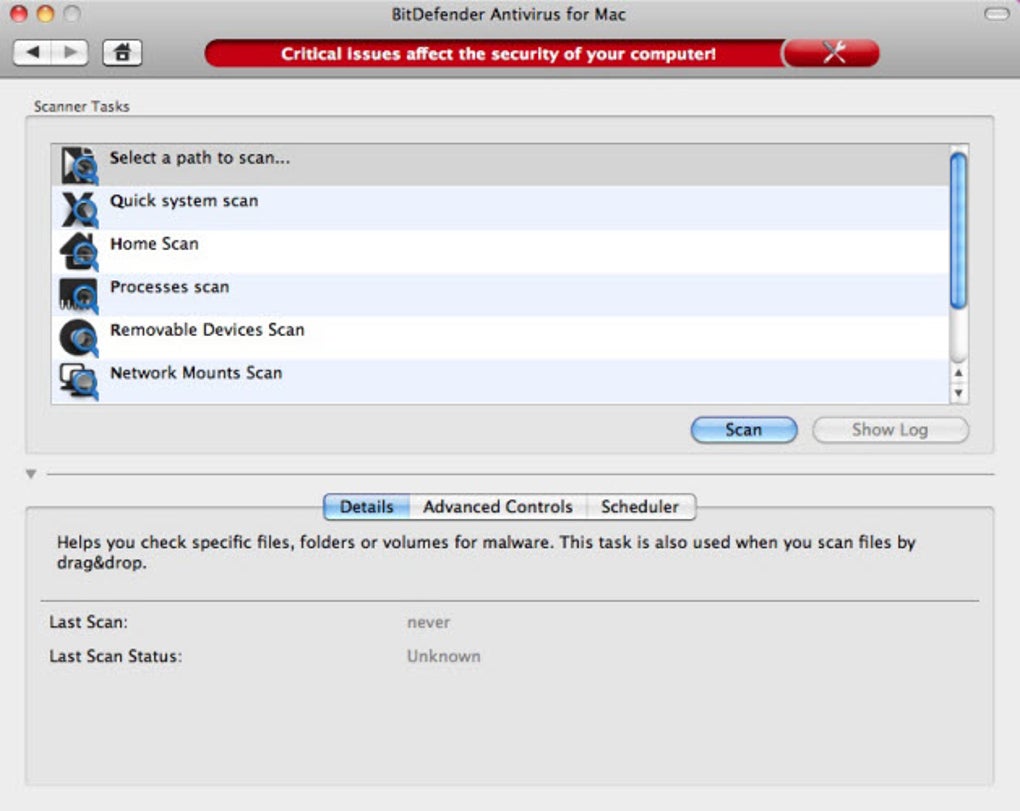Click the scrollbar down arrow
1020x811 pixels.
click(x=958, y=393)
